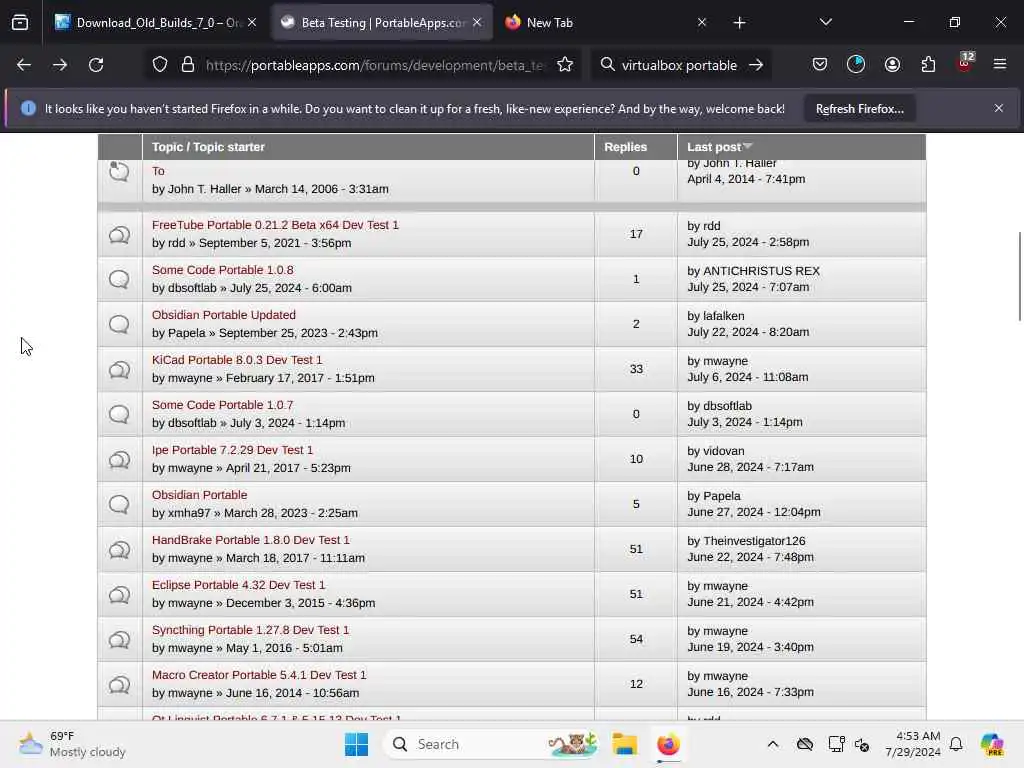The image size is (1024, 768).
Task: Open the weather widget showing 69°F
Action: click(72, 744)
